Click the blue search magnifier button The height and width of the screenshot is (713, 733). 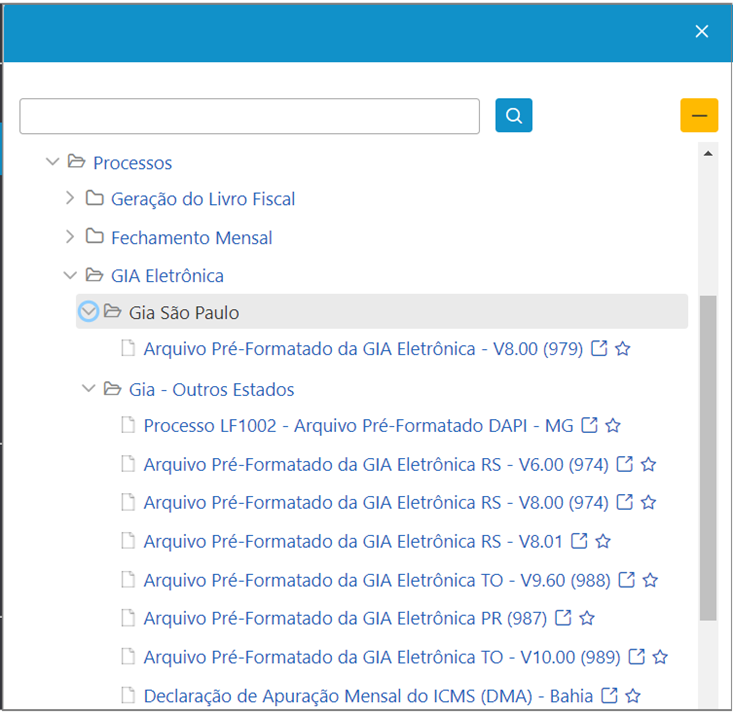point(513,115)
